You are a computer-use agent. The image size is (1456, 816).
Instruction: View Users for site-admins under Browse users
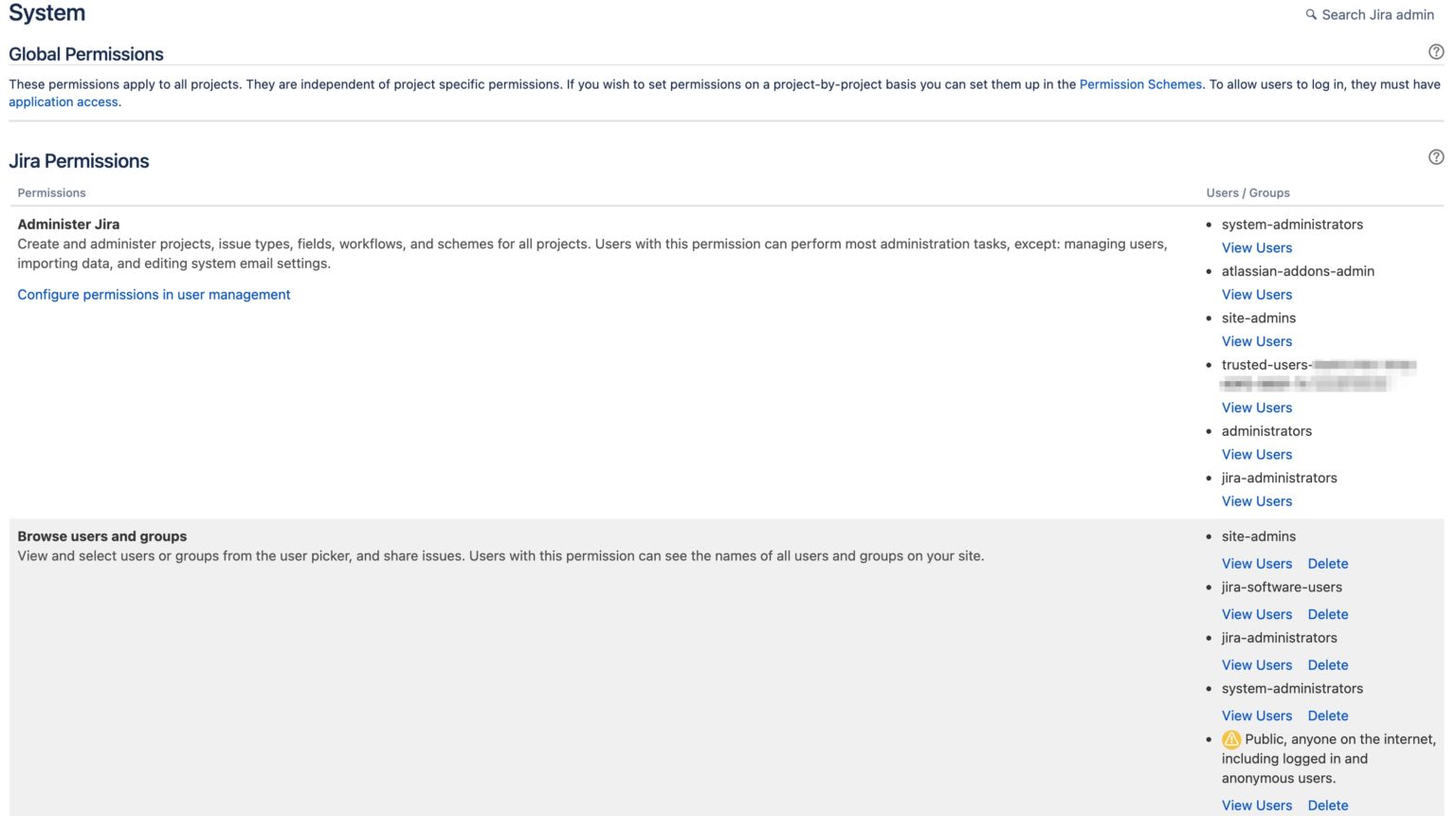coord(1257,564)
